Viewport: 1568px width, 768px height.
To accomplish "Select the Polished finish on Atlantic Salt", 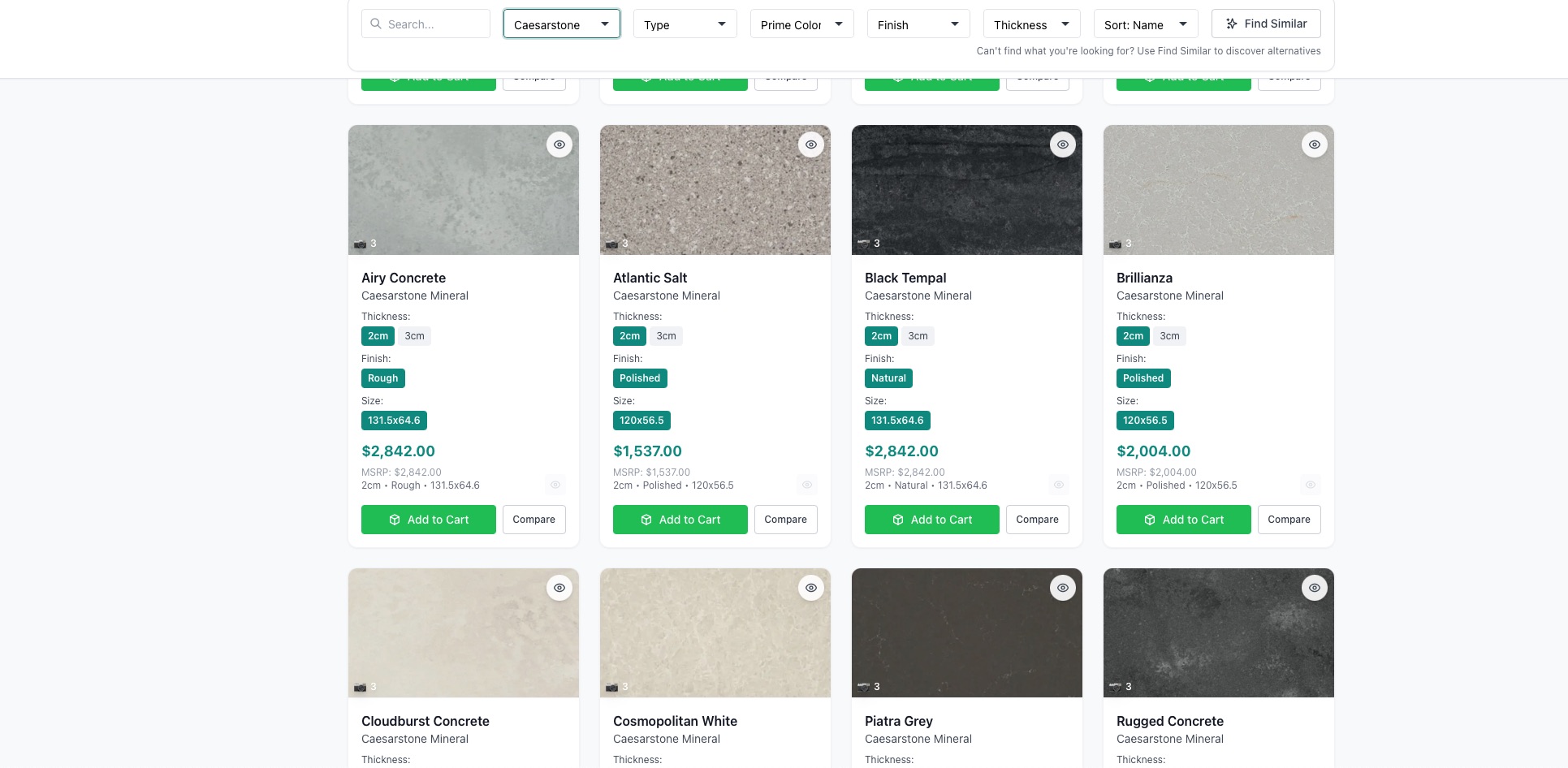I will (640, 378).
